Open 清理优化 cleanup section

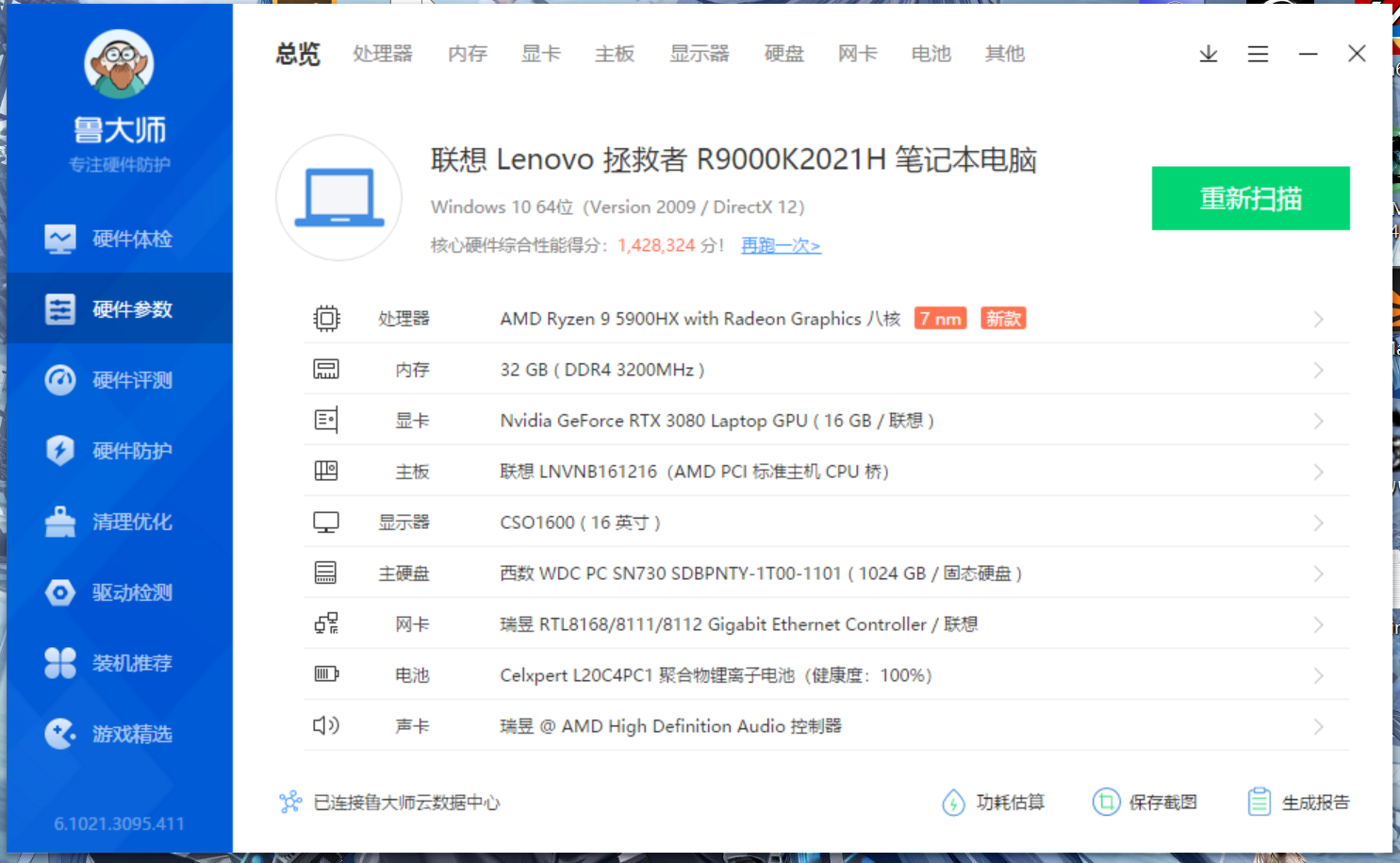pyautogui.click(x=120, y=522)
